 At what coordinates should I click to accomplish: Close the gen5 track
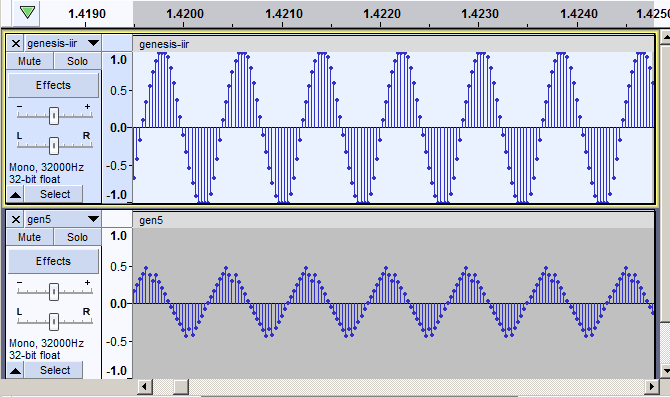coord(16,220)
